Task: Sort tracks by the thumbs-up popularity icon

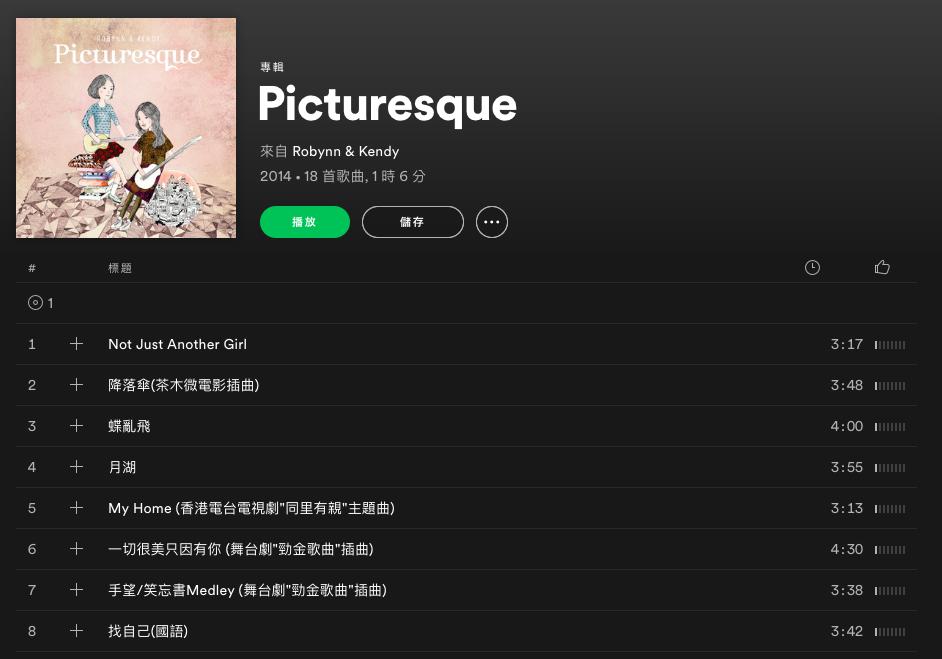Action: (x=882, y=267)
